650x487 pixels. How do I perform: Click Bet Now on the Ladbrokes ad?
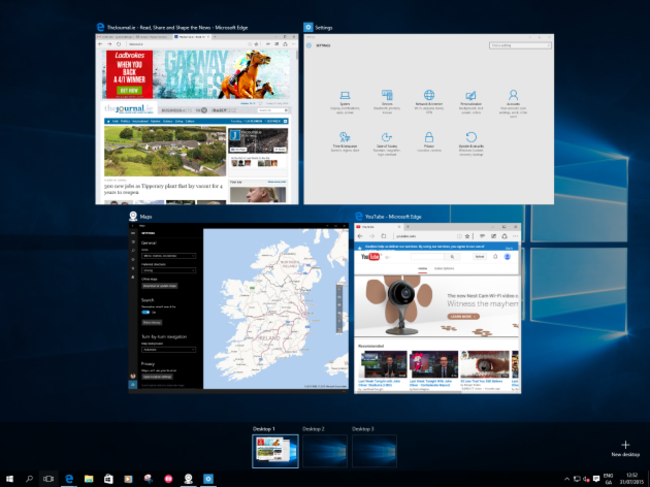pos(129,90)
